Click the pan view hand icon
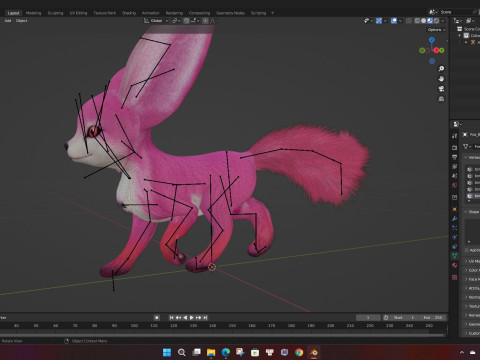The image size is (480, 360). pos(441,79)
